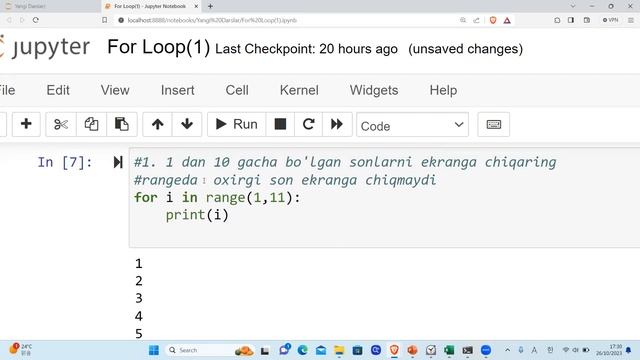Open File Explorer from the taskbar

[339, 350]
